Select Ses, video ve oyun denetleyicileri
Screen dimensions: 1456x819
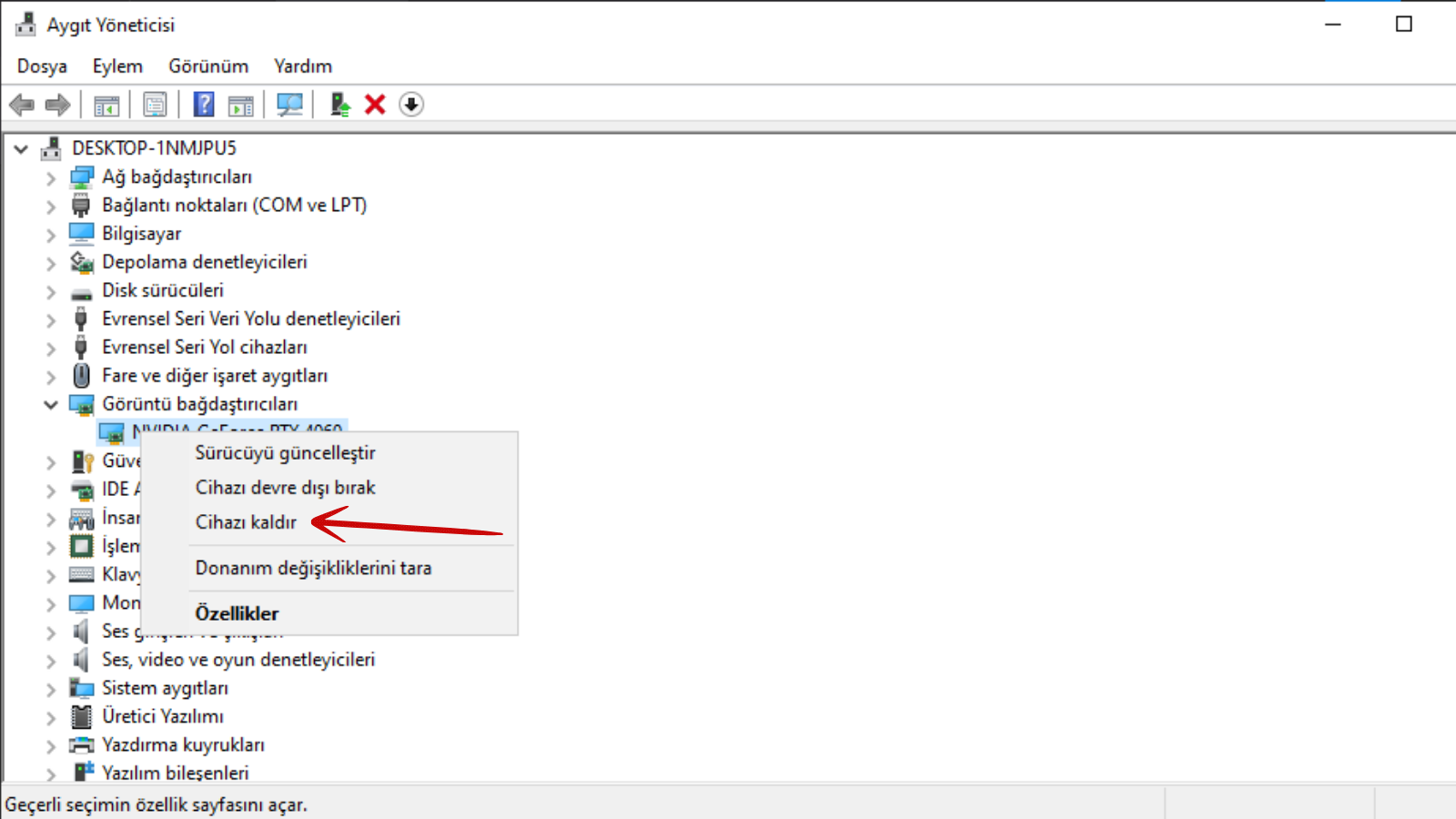click(238, 660)
